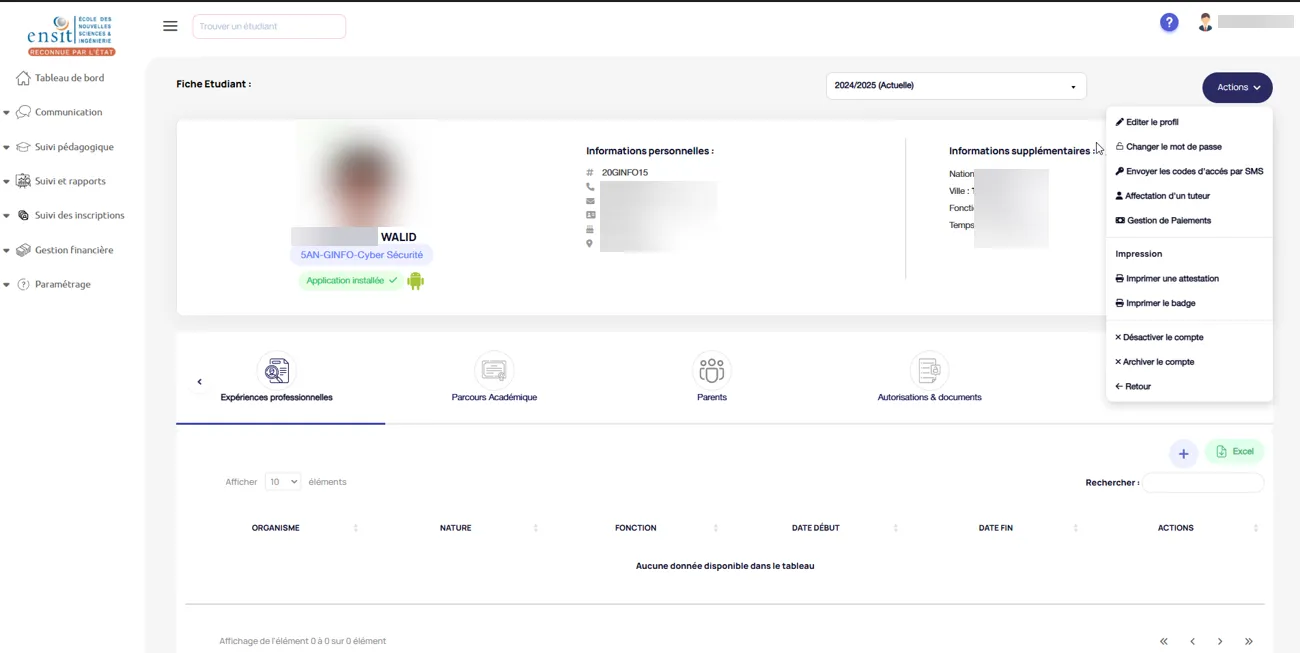The image size is (1300, 653).
Task: Click Désactiver le compte in the menu
Action: tap(1163, 337)
